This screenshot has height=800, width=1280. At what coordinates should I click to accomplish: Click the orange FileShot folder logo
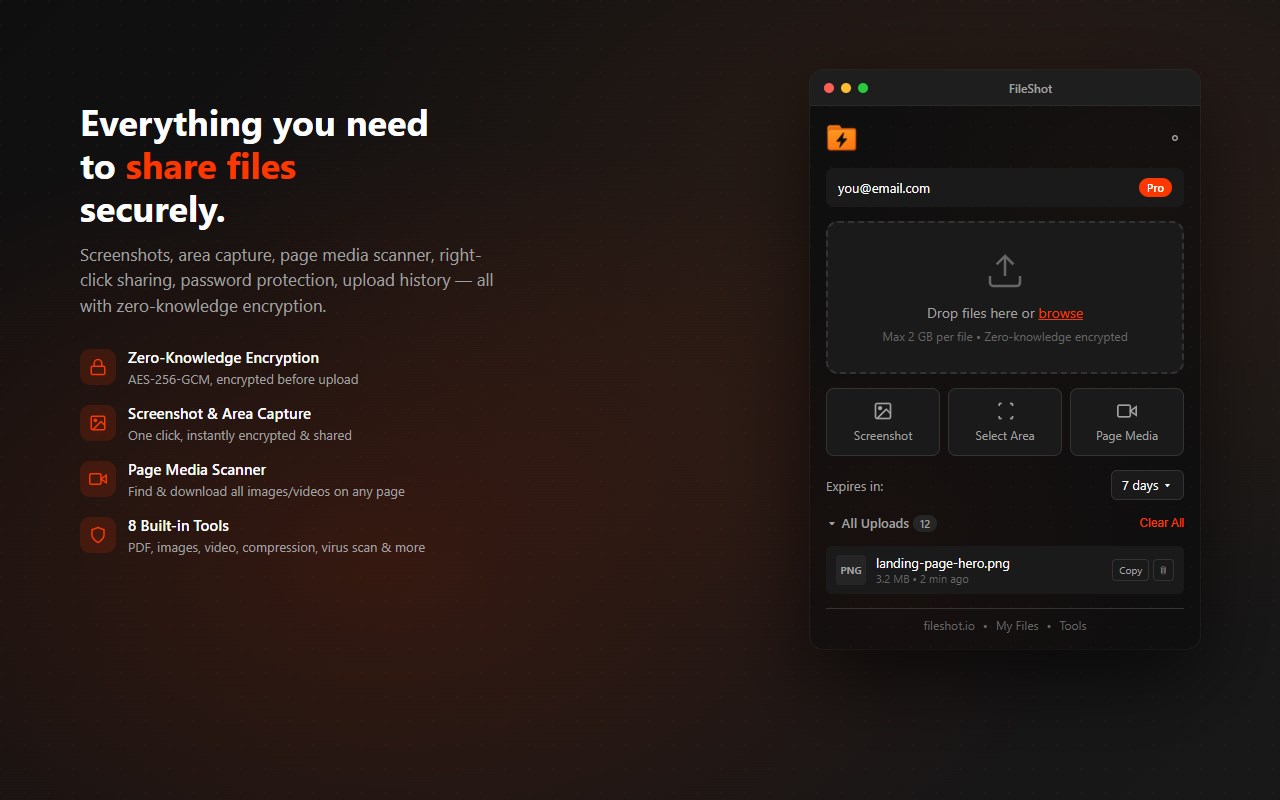pos(842,138)
